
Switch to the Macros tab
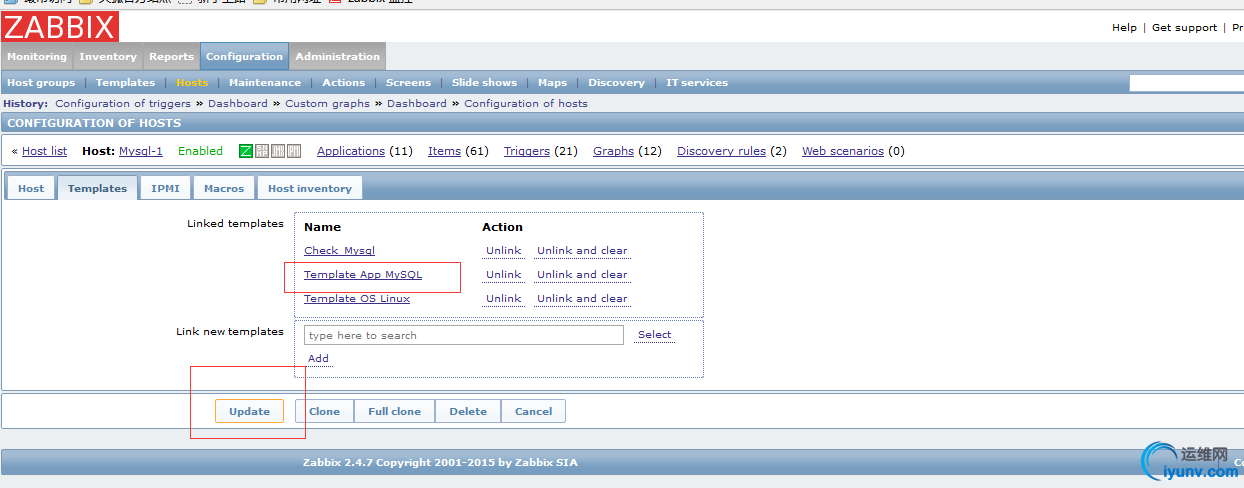point(224,188)
